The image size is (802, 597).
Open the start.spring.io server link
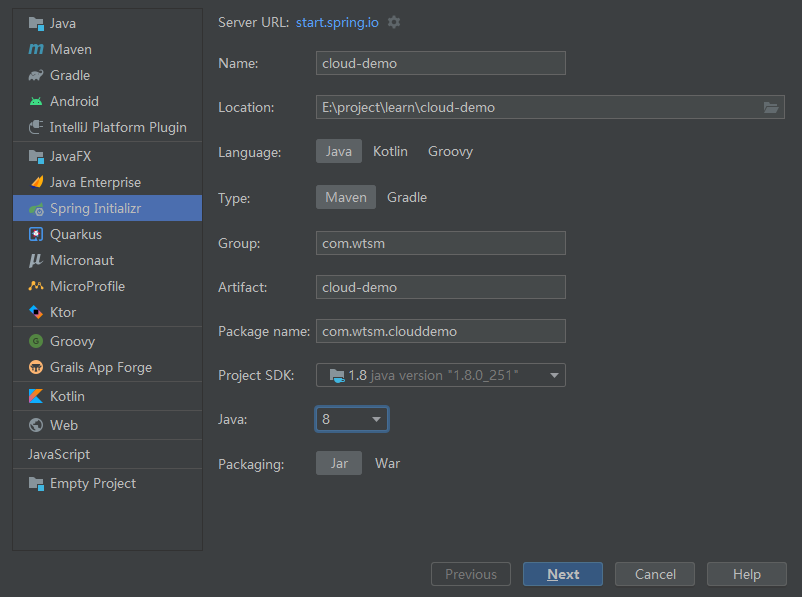click(x=337, y=22)
